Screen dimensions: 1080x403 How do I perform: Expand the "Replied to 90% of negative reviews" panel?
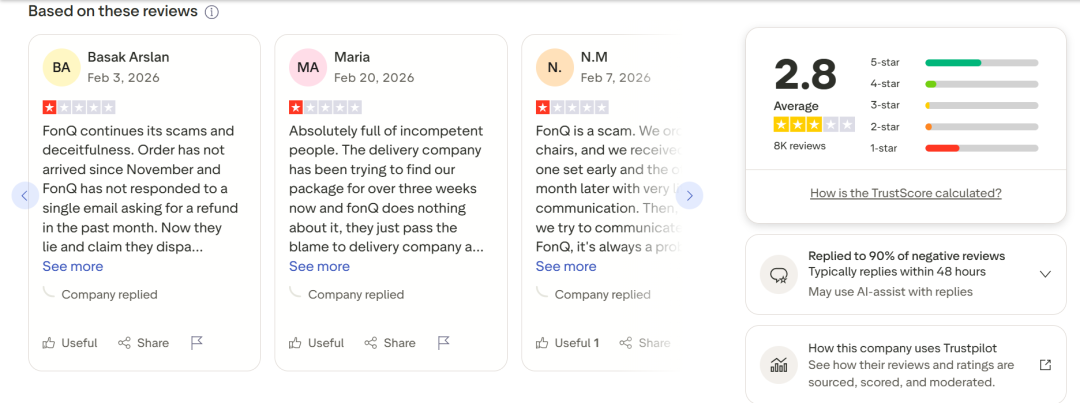pyautogui.click(x=1045, y=274)
